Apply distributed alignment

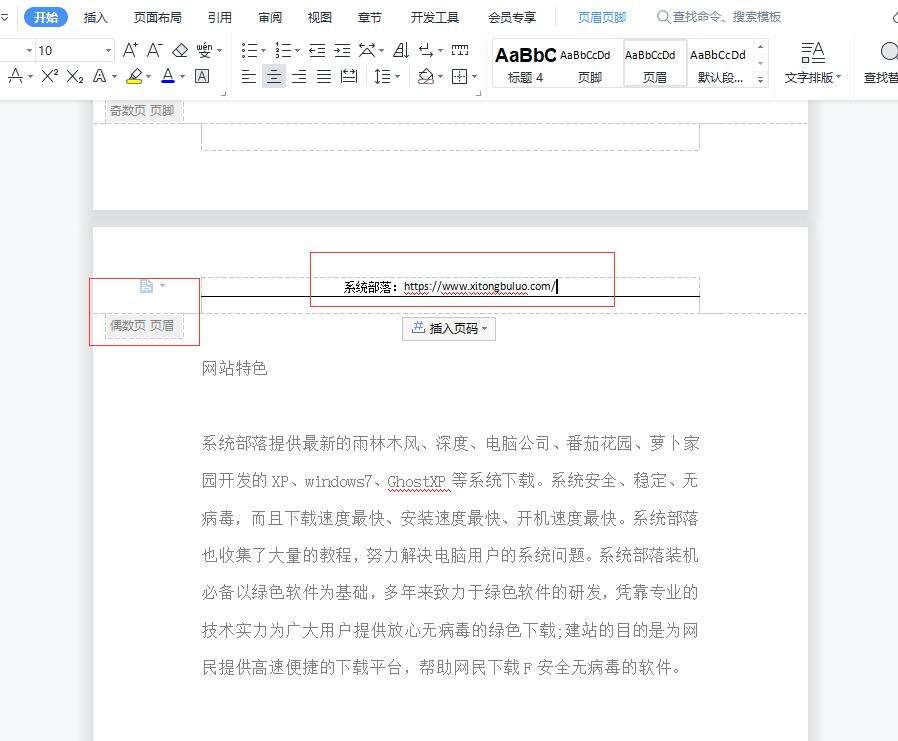coord(349,76)
